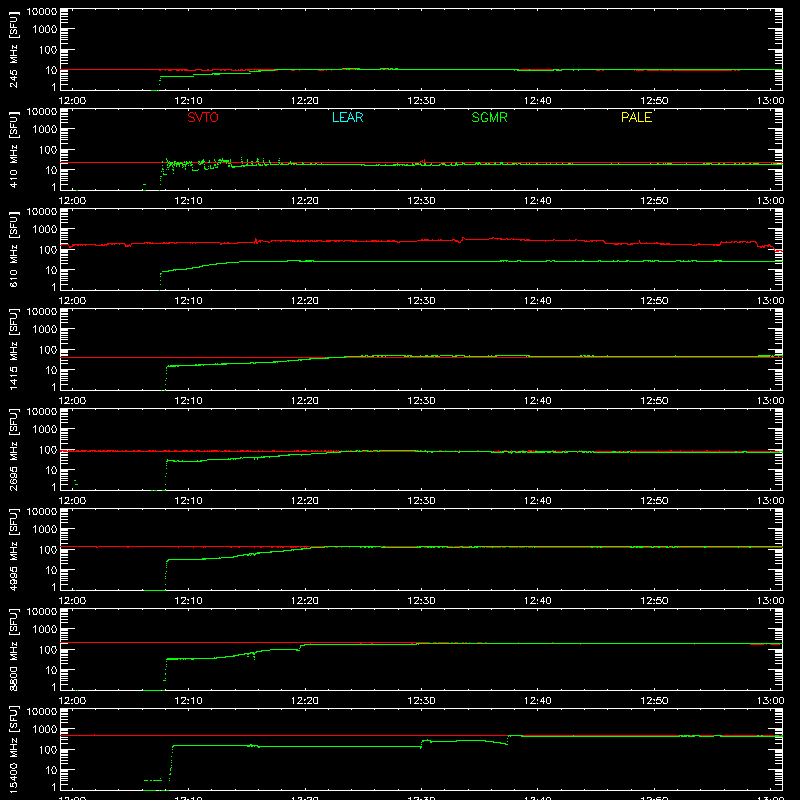Click the 100 y-axis value of 610 MHz plot
The height and width of the screenshot is (800, 800).
click(48, 249)
